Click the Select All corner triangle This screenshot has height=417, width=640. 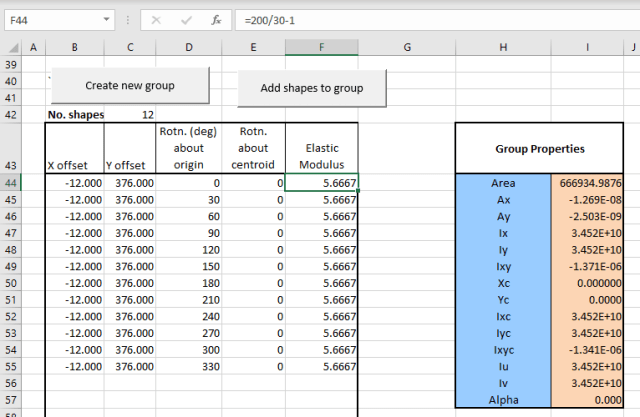pos(10,47)
